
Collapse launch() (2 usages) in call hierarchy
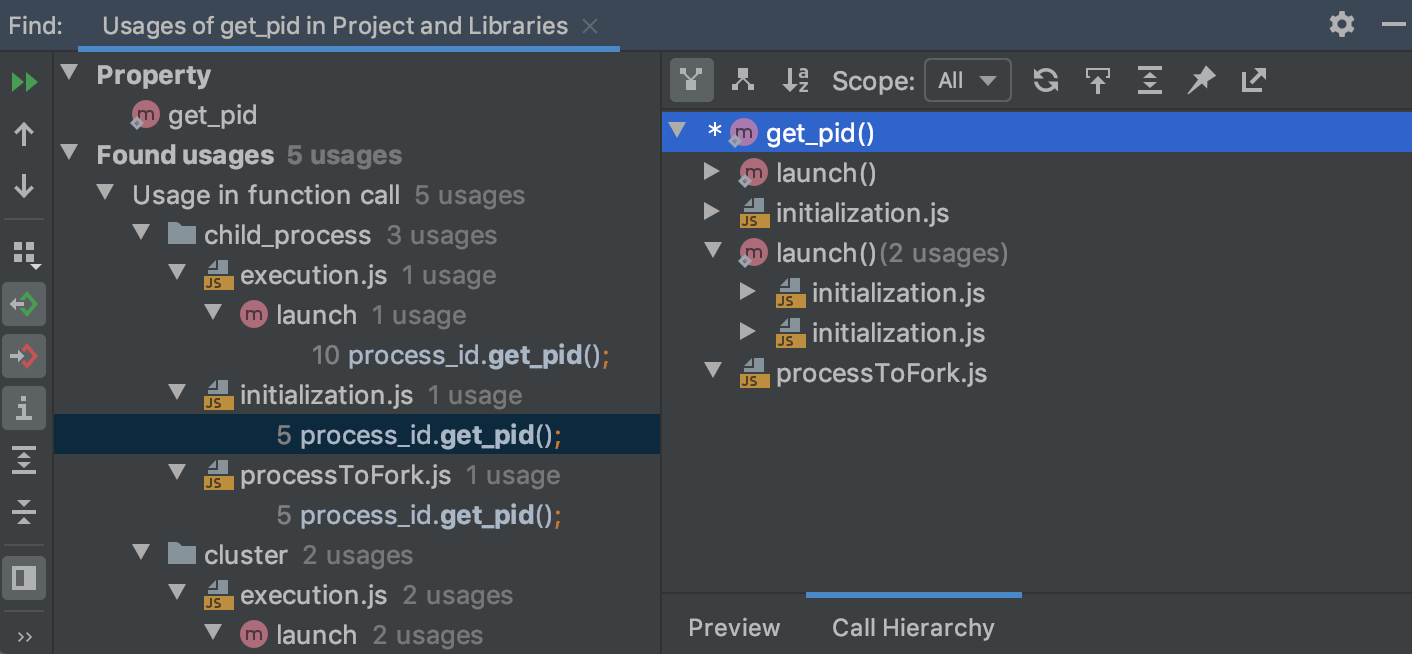[x=712, y=251]
